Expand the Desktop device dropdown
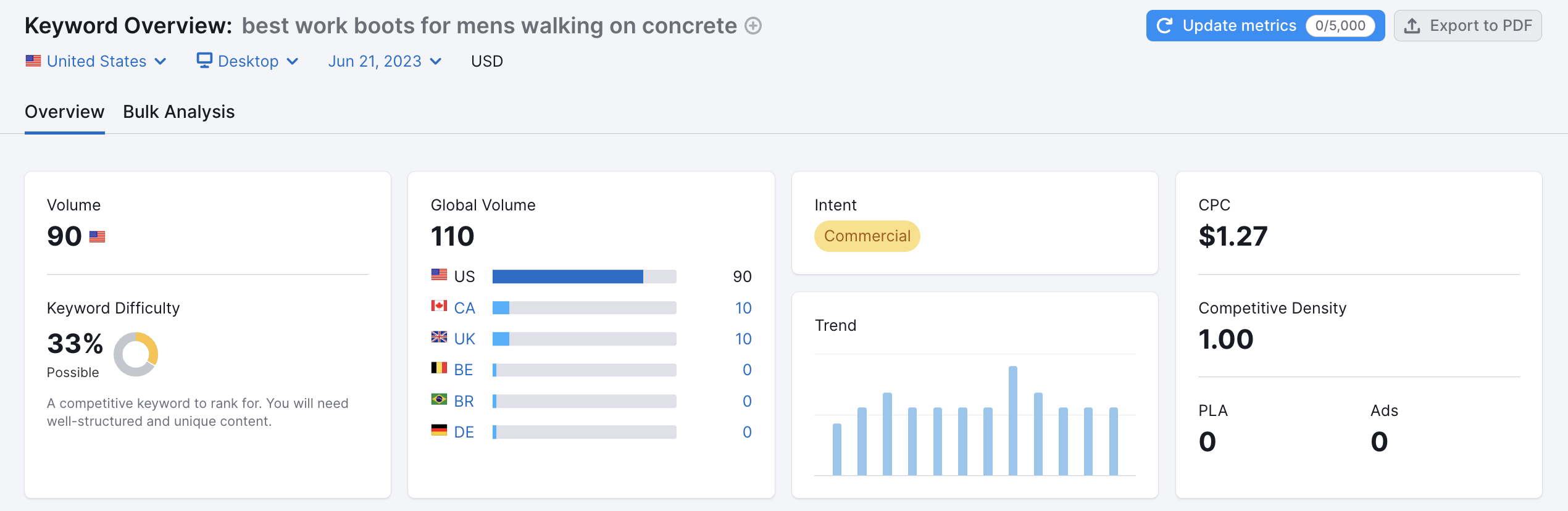1568x511 pixels. pyautogui.click(x=248, y=61)
